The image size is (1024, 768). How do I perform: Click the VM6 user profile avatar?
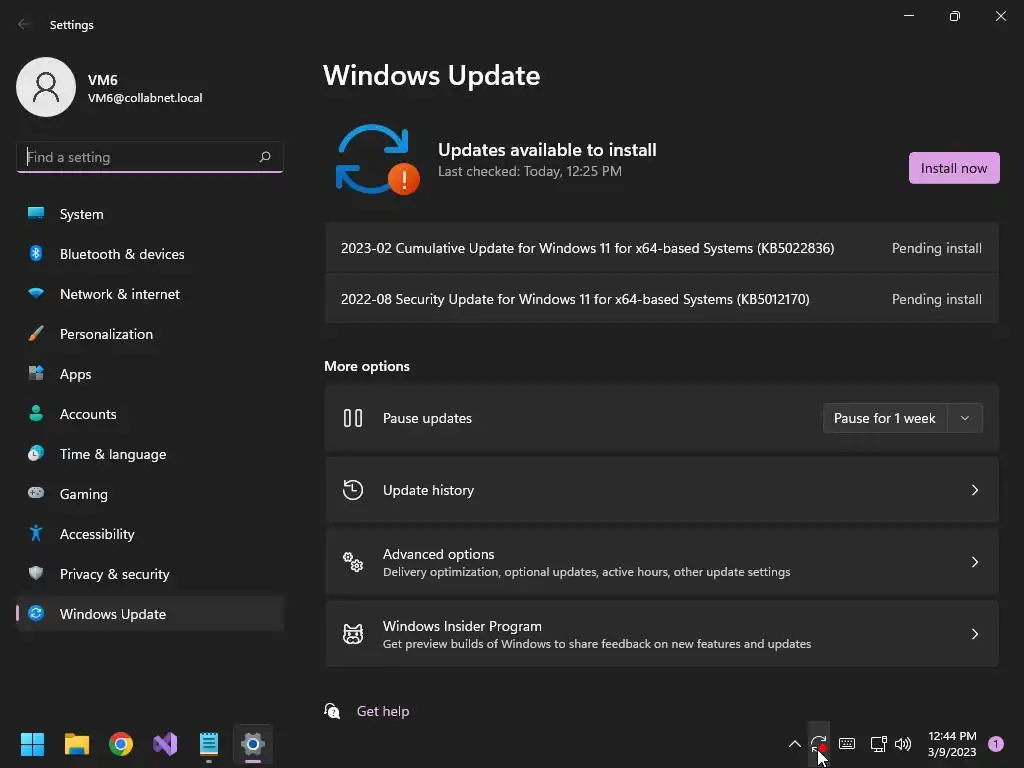(x=46, y=87)
